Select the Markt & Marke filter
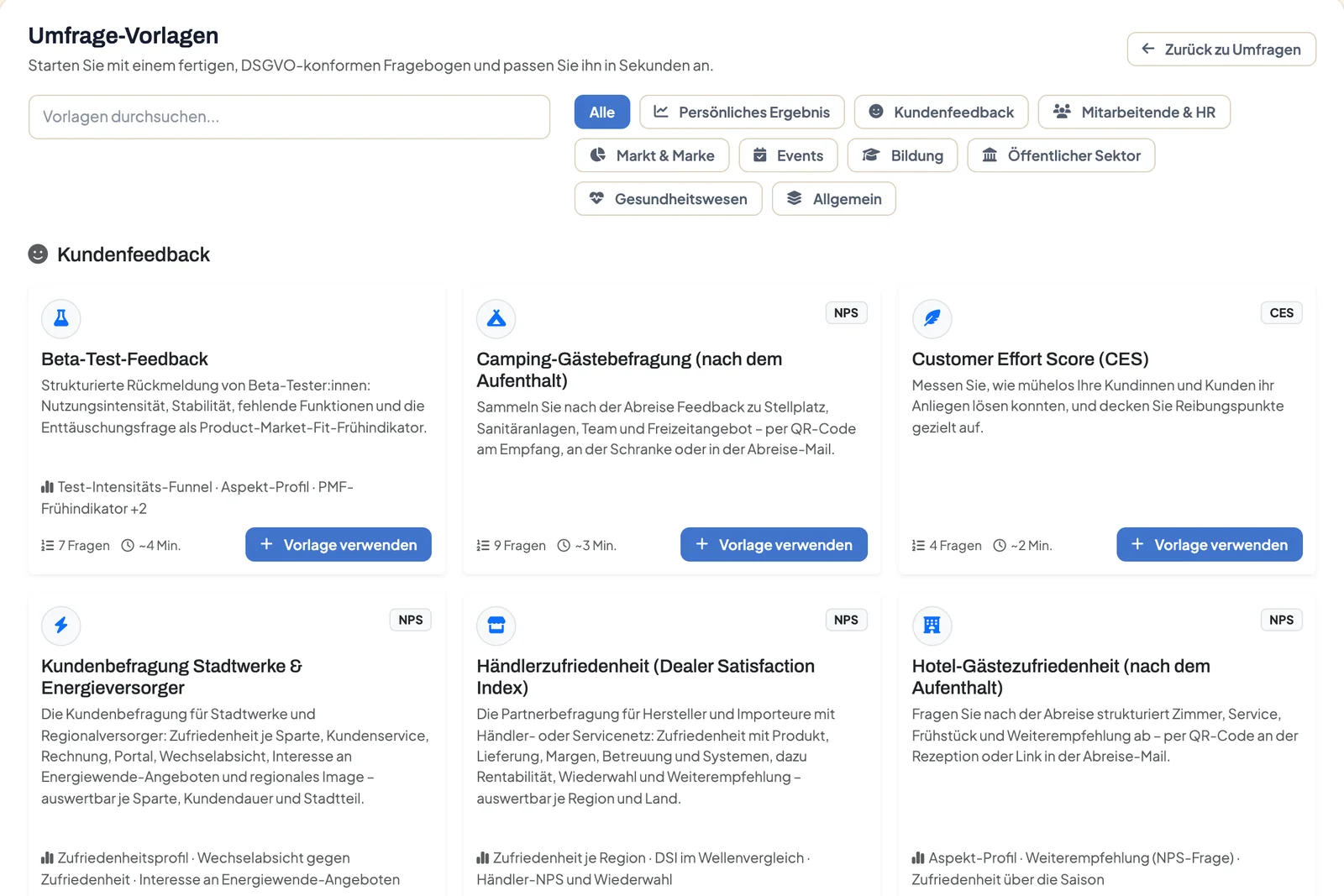This screenshot has width=1344, height=896. click(652, 155)
